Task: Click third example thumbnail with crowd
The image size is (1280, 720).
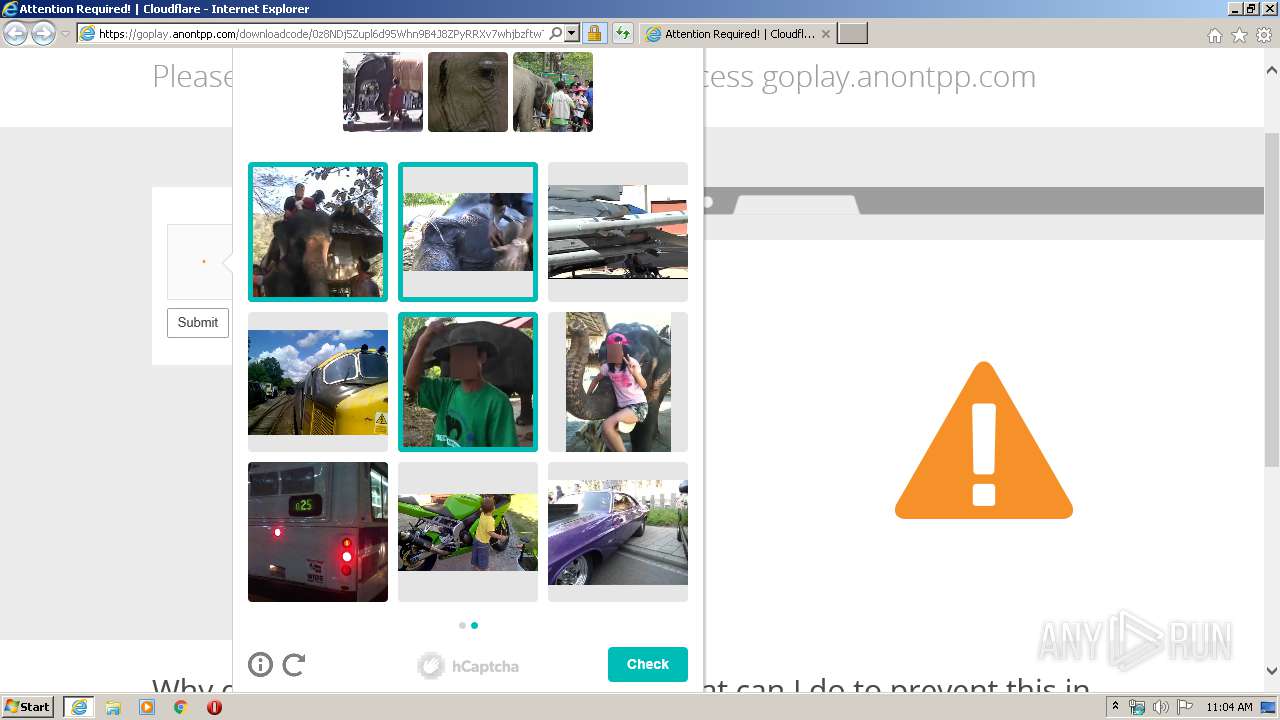Action: [x=553, y=92]
